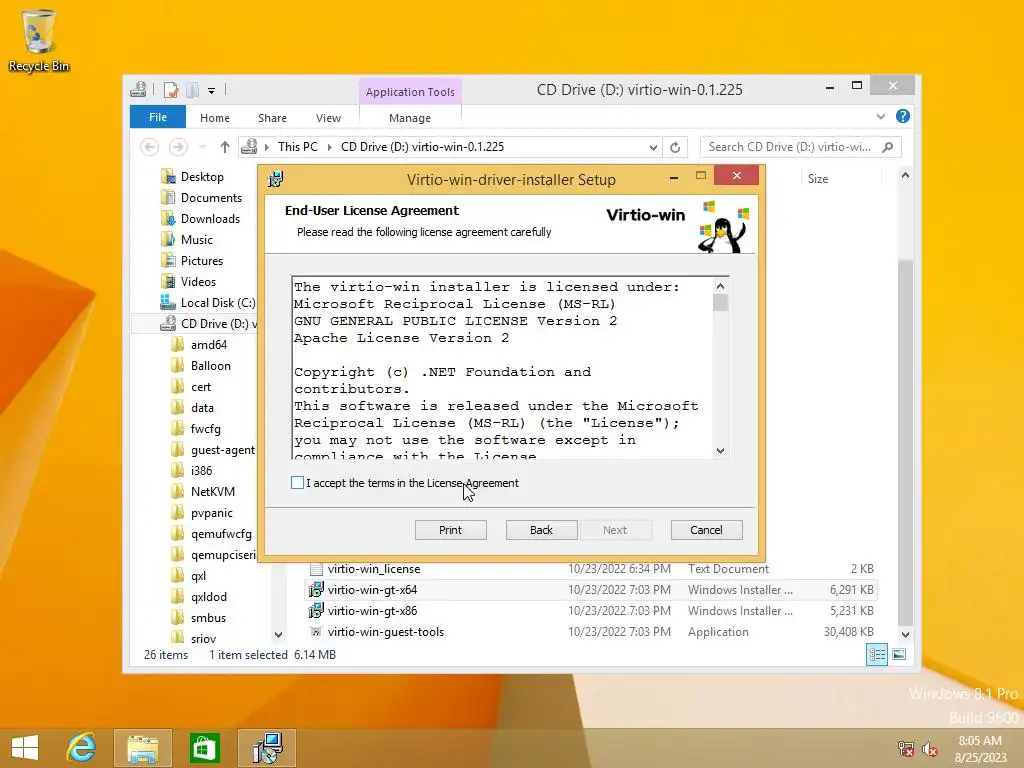Click the guest-agent folder icon
This screenshot has width=1024, height=768.
coord(178,450)
